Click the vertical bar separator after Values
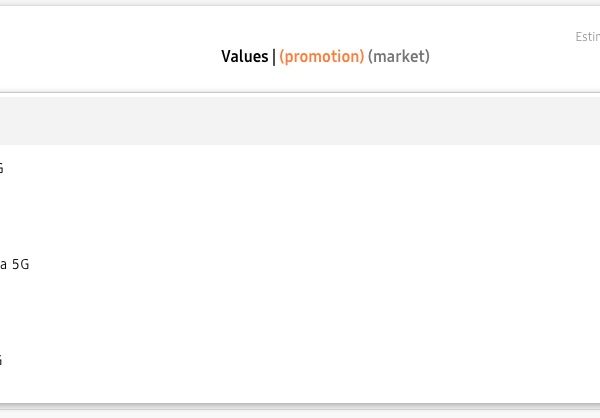The width and height of the screenshot is (600, 418). pos(274,57)
